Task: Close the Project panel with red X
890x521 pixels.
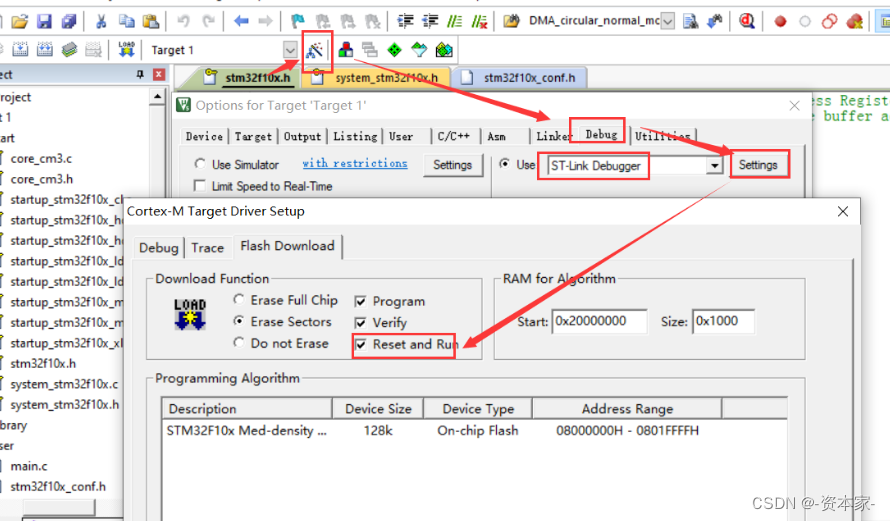Action: [x=159, y=74]
